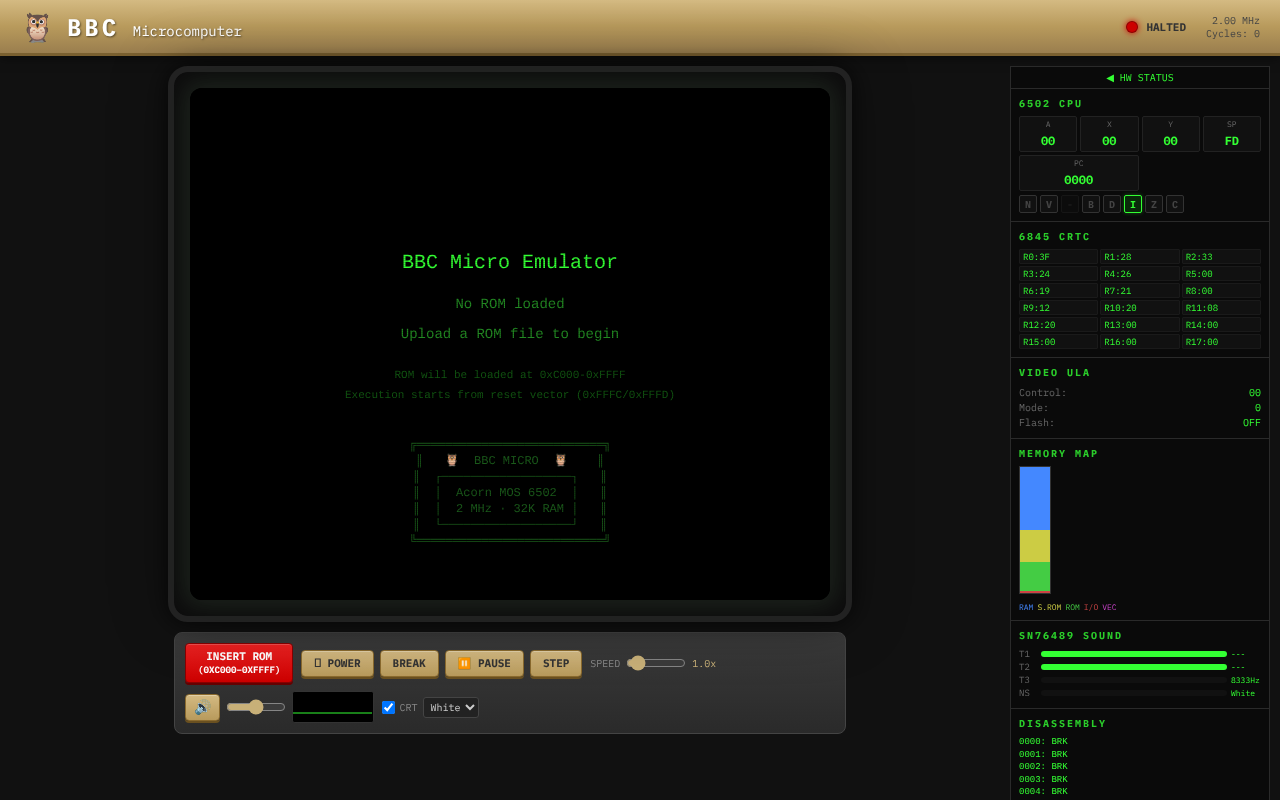Click the blue RAM block in memory map

[1034, 497]
